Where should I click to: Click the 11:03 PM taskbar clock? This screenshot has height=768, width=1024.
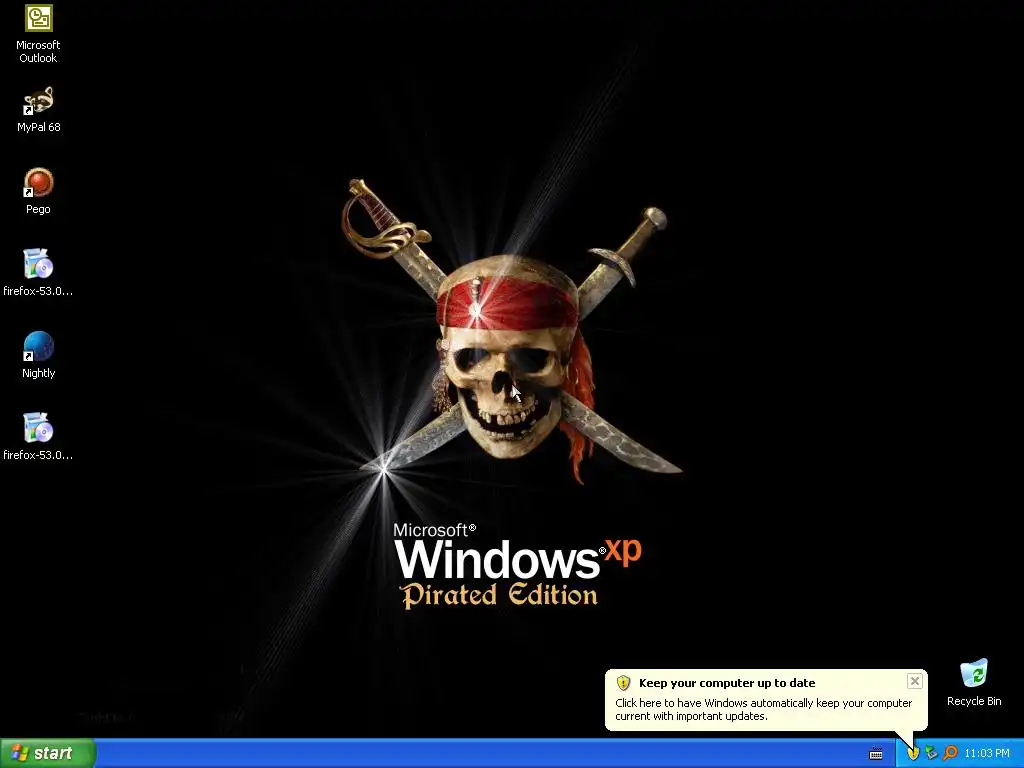pos(987,754)
